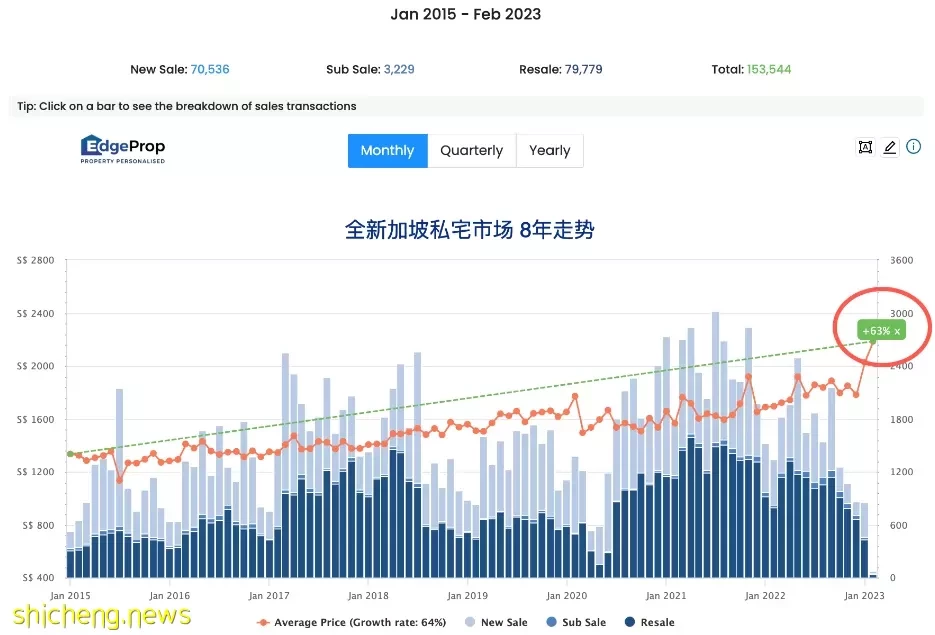
Task: Toggle New Sale legend series
Action: click(x=496, y=622)
